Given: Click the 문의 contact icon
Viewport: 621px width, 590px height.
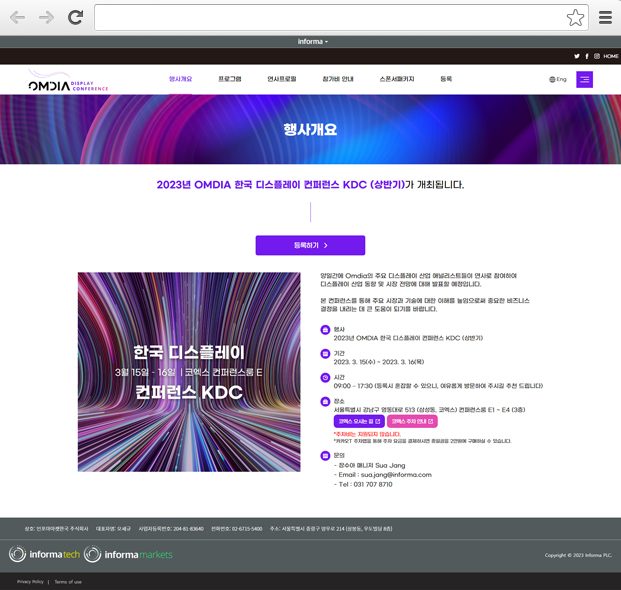Looking at the screenshot, I should [325, 456].
